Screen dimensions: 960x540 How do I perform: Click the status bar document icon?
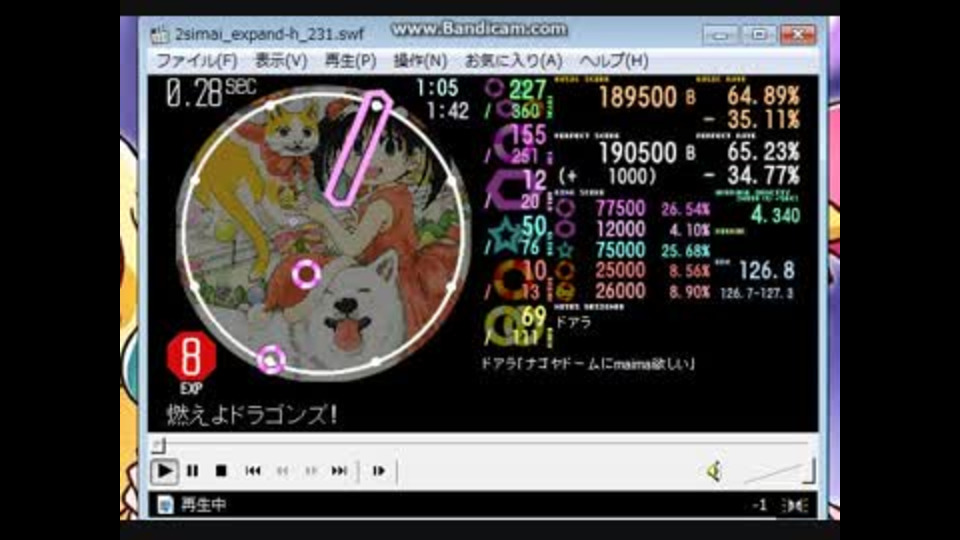coord(165,504)
